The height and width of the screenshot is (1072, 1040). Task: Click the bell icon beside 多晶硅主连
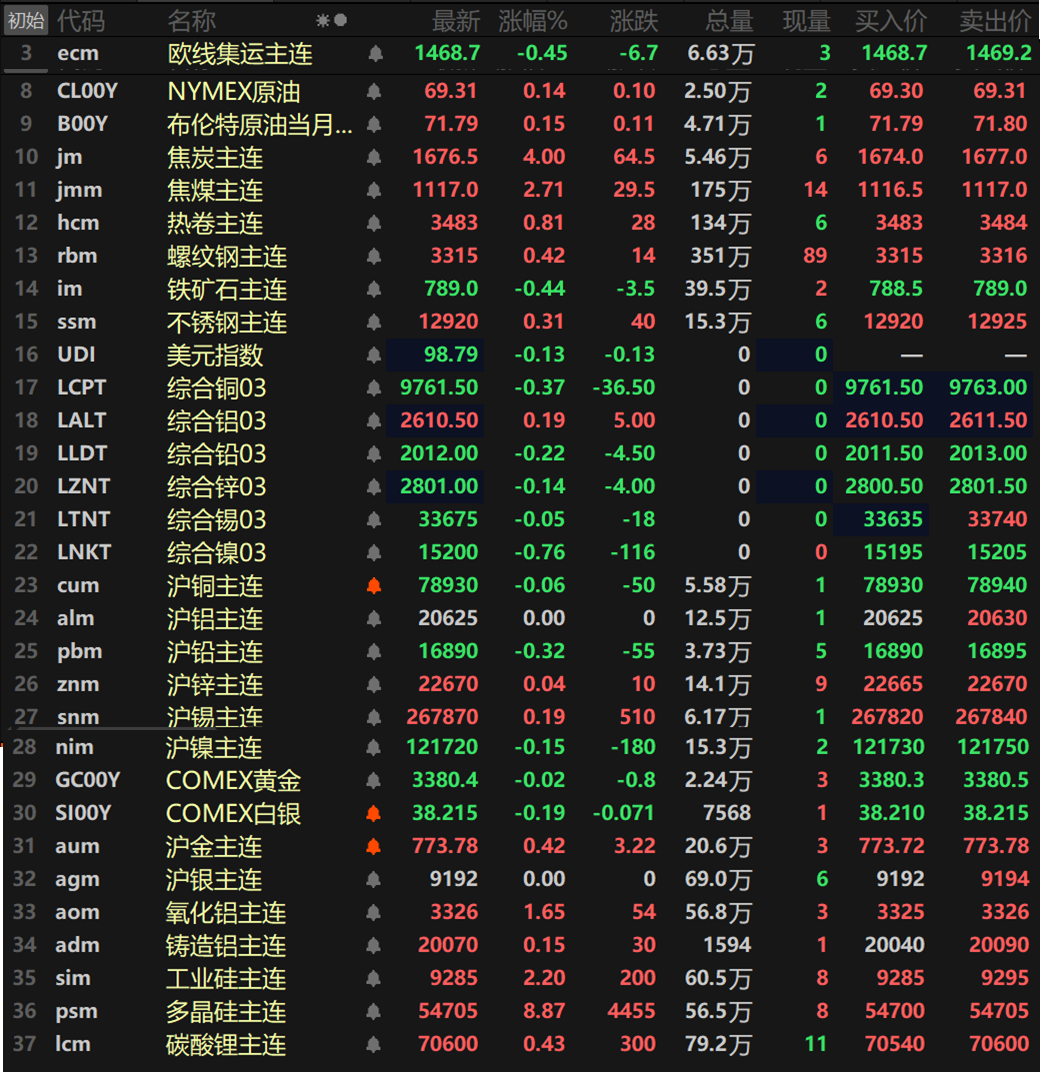pyautogui.click(x=374, y=1011)
